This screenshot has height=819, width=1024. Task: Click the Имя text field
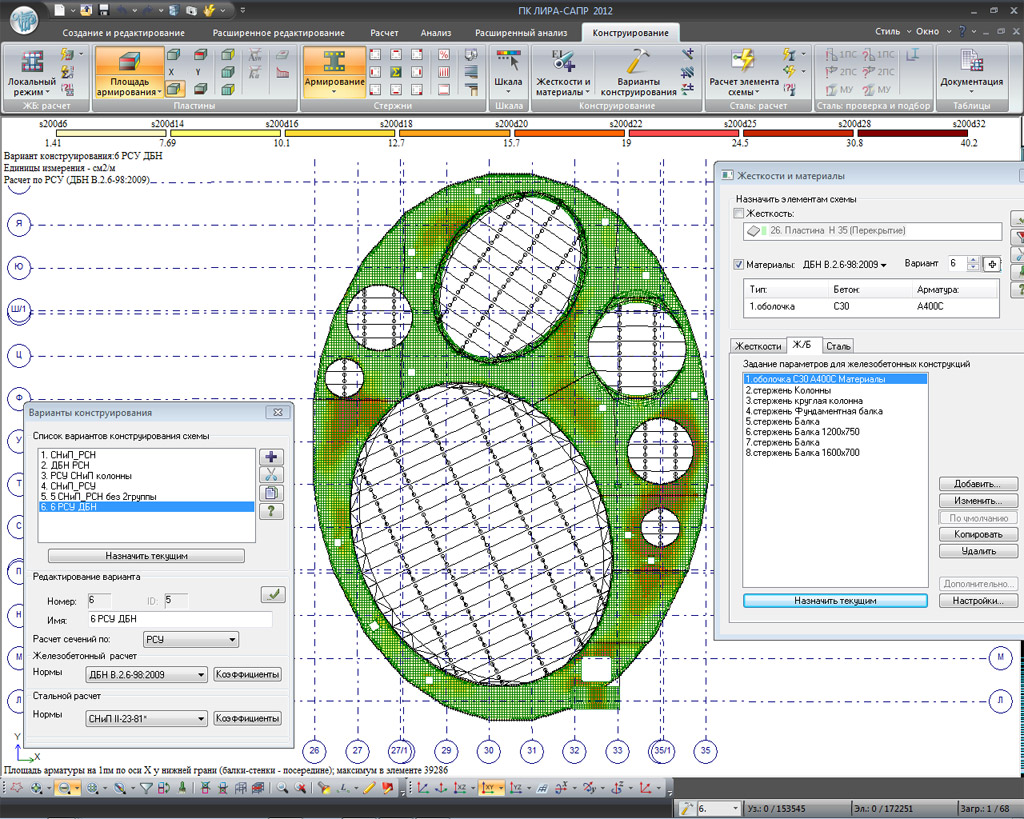click(179, 620)
